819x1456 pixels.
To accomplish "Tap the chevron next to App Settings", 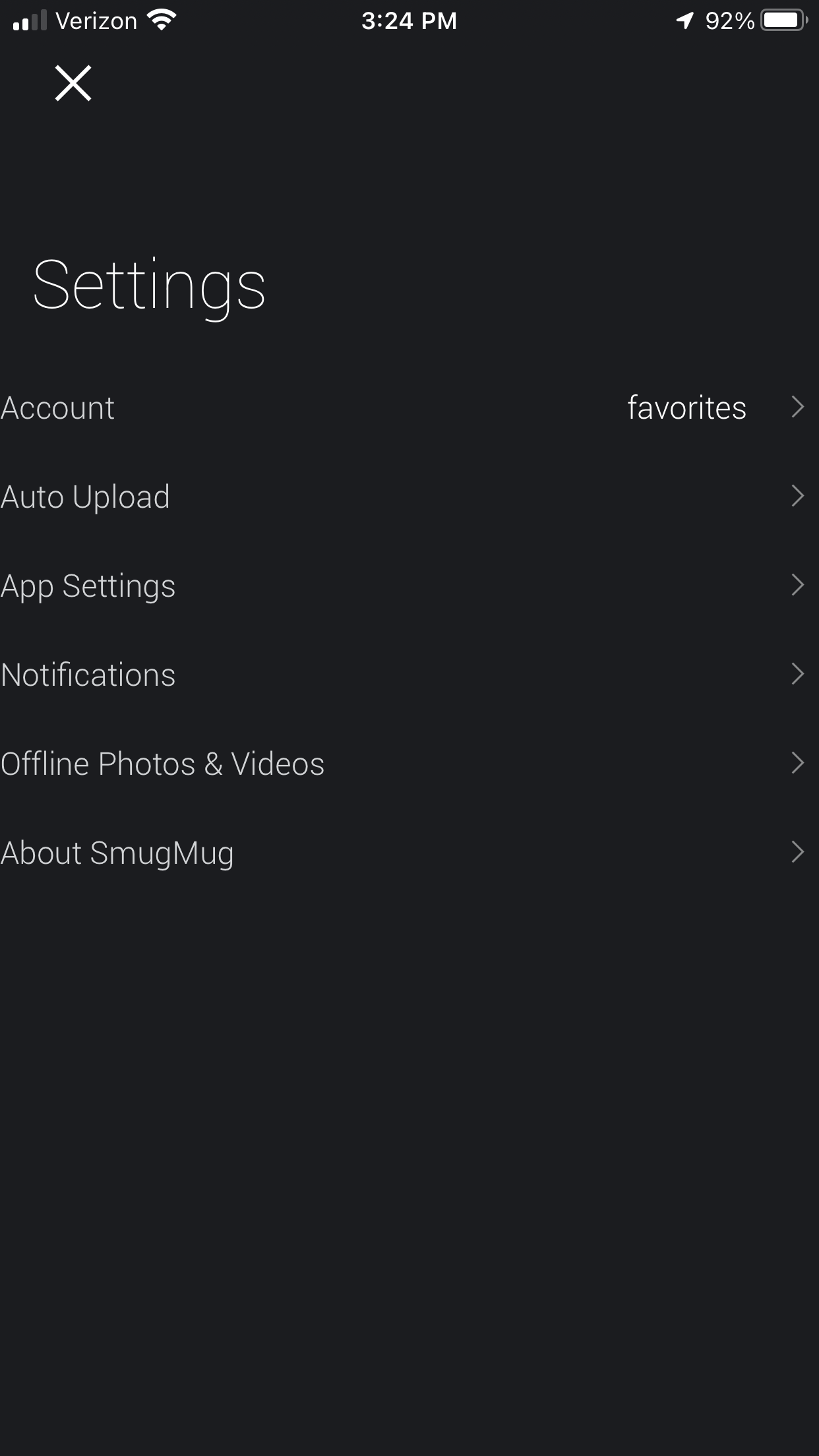I will (797, 585).
